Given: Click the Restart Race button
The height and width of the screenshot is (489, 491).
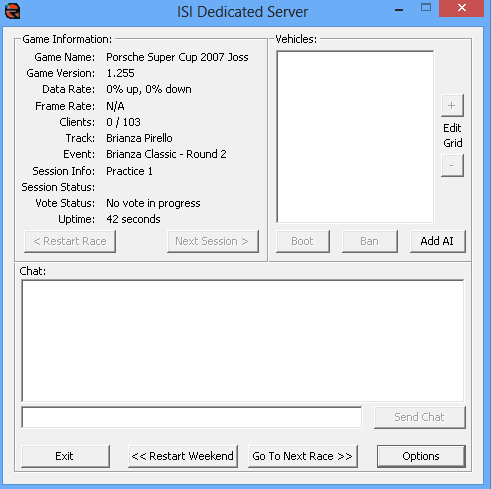Looking at the screenshot, I should pyautogui.click(x=70, y=241).
